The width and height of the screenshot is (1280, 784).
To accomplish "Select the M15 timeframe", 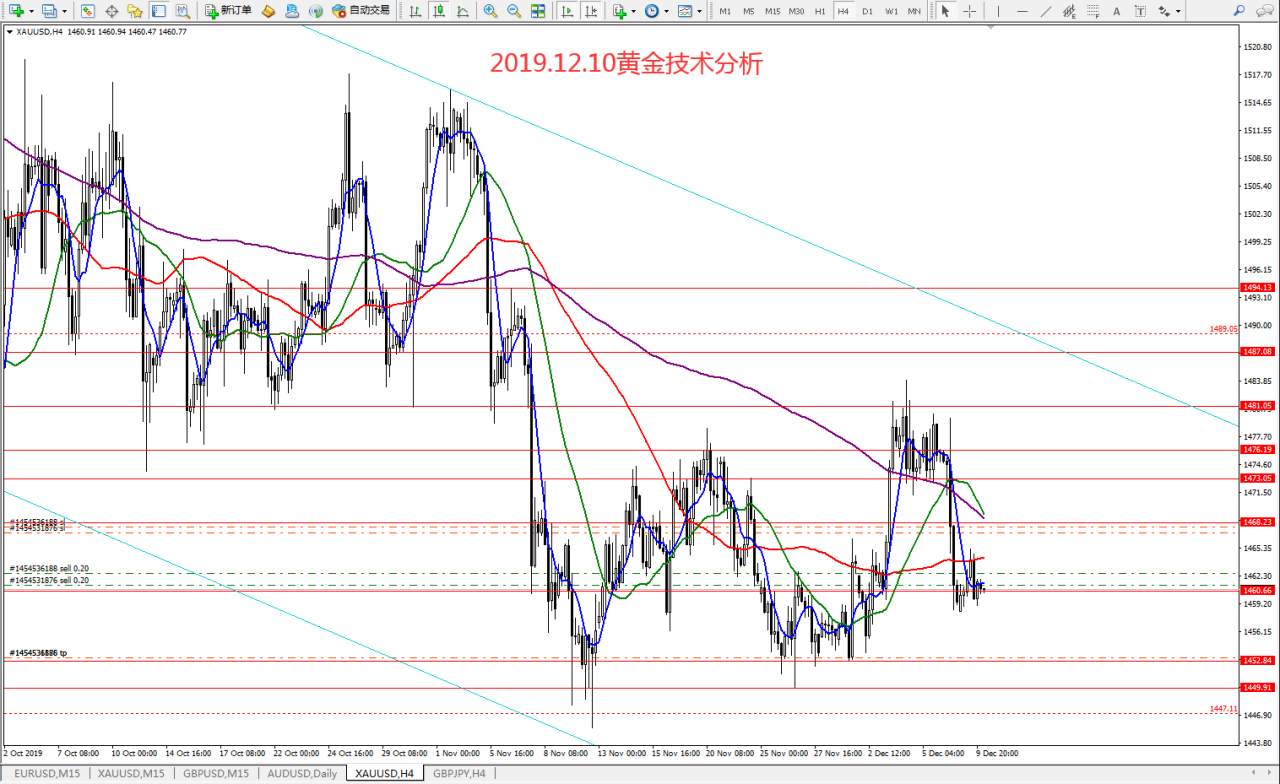I will pos(772,10).
